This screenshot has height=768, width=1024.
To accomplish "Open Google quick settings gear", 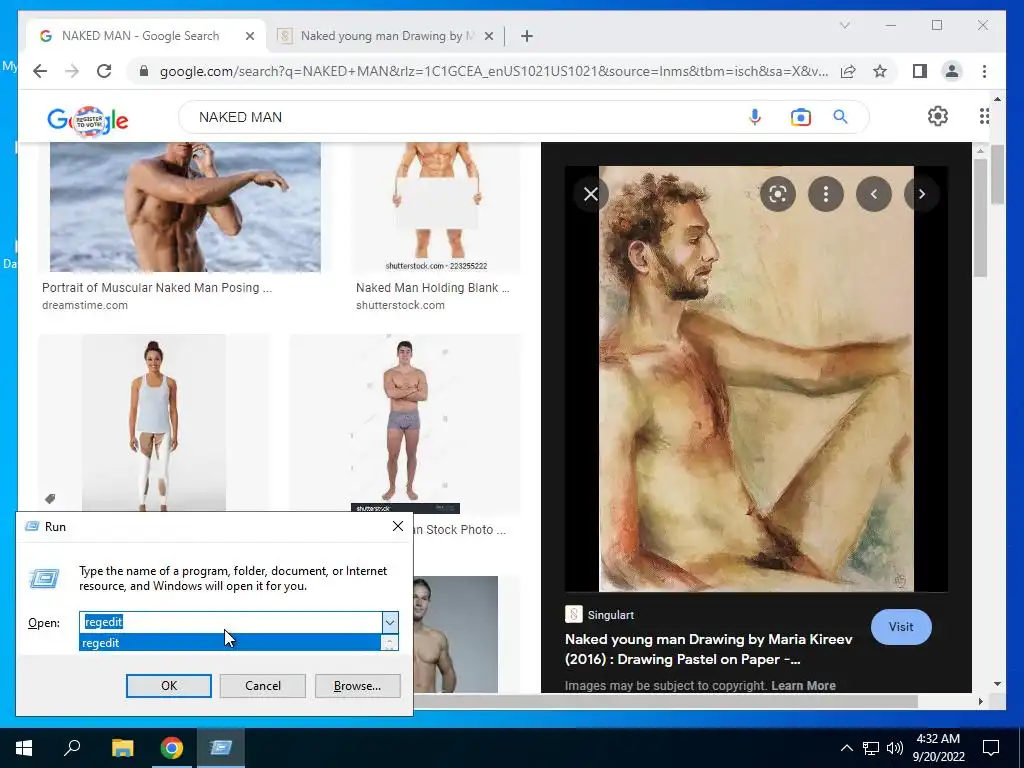I will pos(937,116).
